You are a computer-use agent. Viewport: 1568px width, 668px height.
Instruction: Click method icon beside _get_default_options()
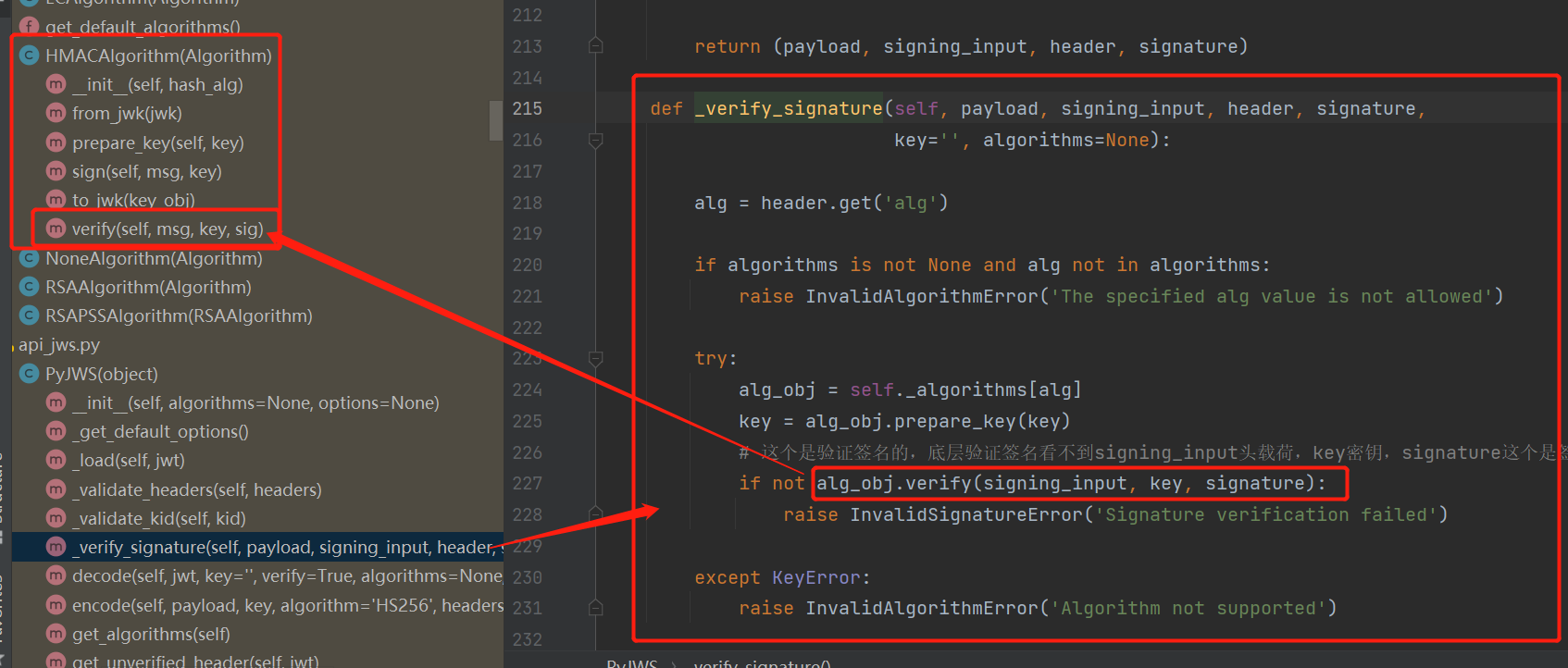point(56,431)
